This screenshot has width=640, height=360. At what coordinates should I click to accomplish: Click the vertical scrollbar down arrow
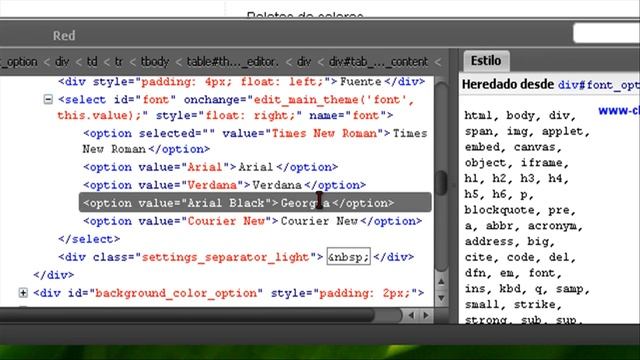click(x=441, y=298)
